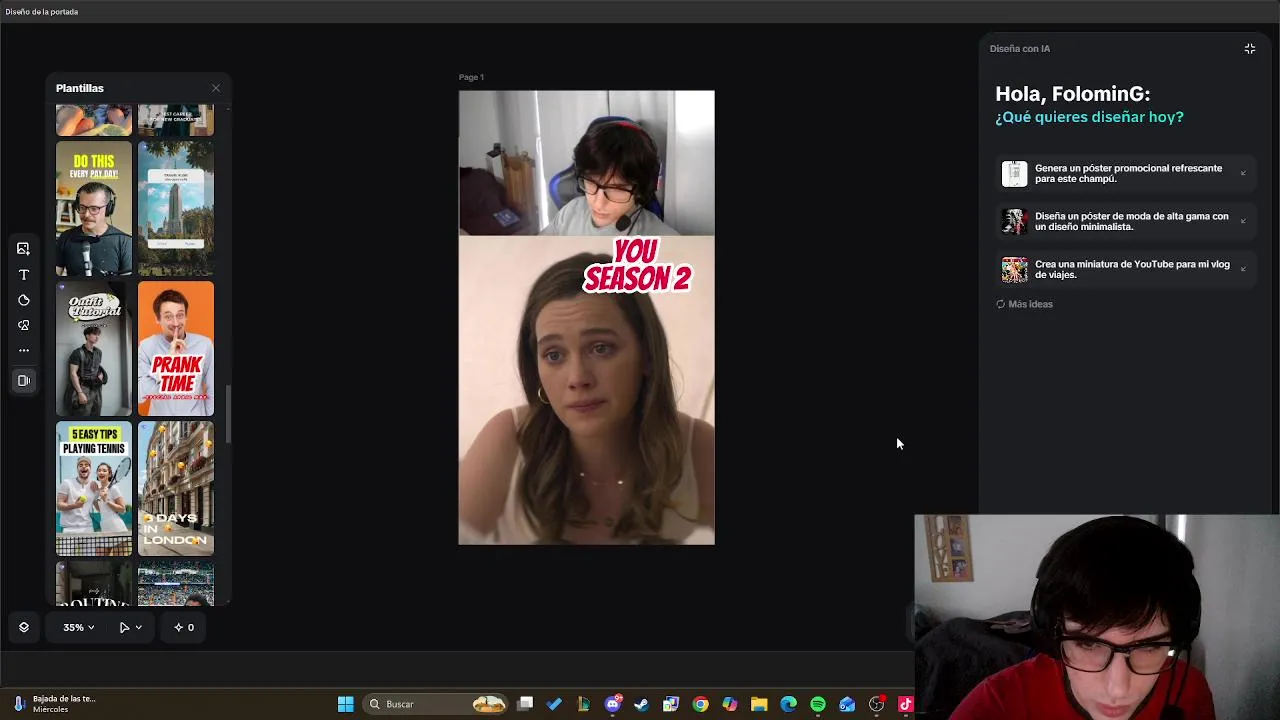This screenshot has width=1280, height=720.
Task: Close the Plantillas panel
Action: point(215,88)
